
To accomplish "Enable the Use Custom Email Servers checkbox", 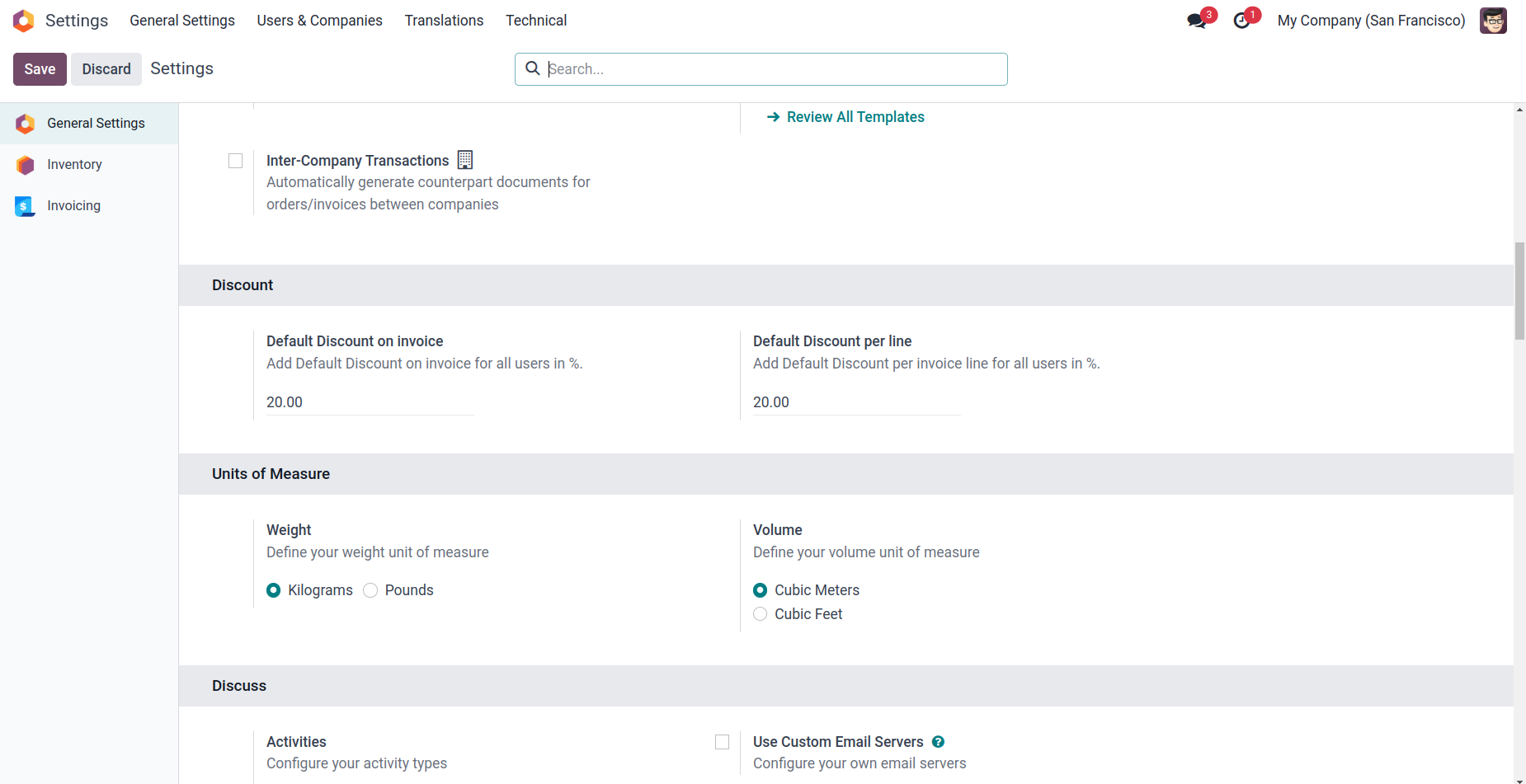I will click(723, 742).
